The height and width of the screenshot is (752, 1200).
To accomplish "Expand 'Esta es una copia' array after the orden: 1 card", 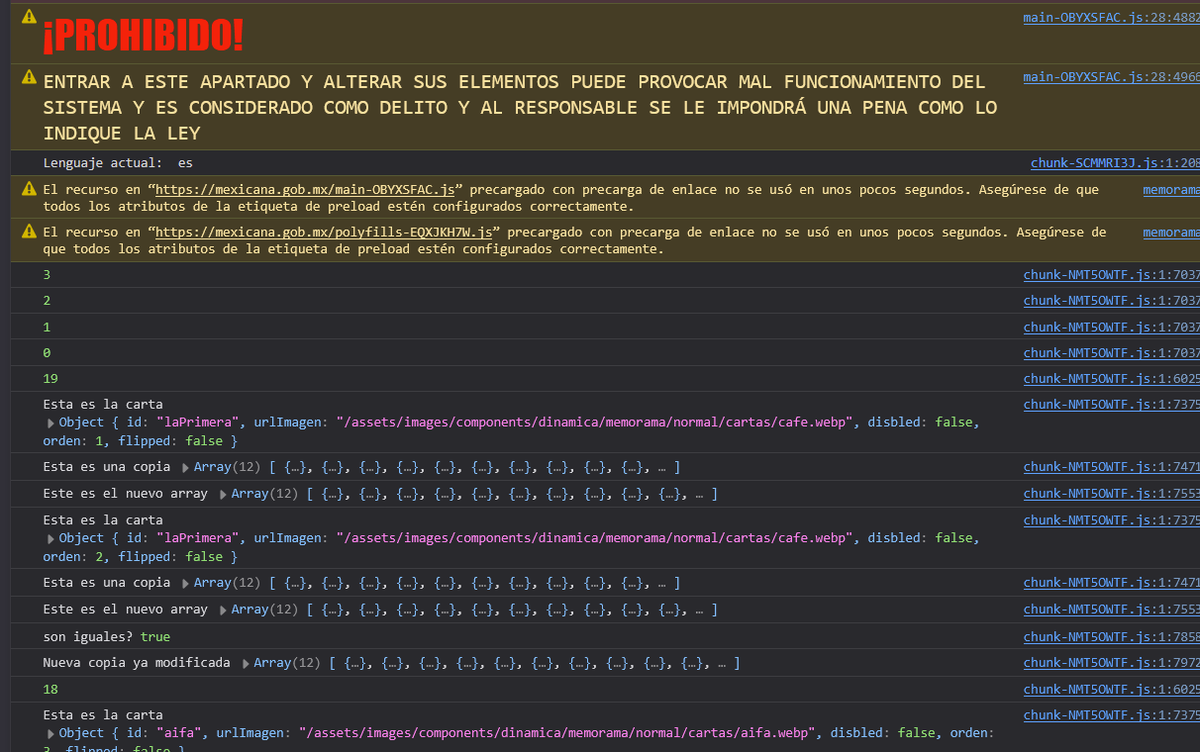I will [186, 467].
